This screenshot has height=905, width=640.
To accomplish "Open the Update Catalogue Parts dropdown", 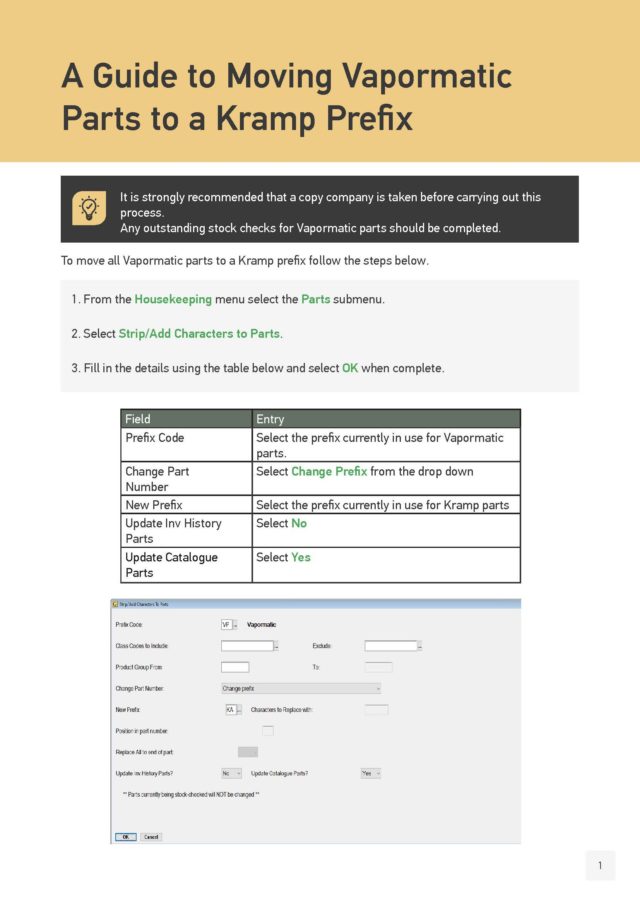I will pyautogui.click(x=377, y=773).
